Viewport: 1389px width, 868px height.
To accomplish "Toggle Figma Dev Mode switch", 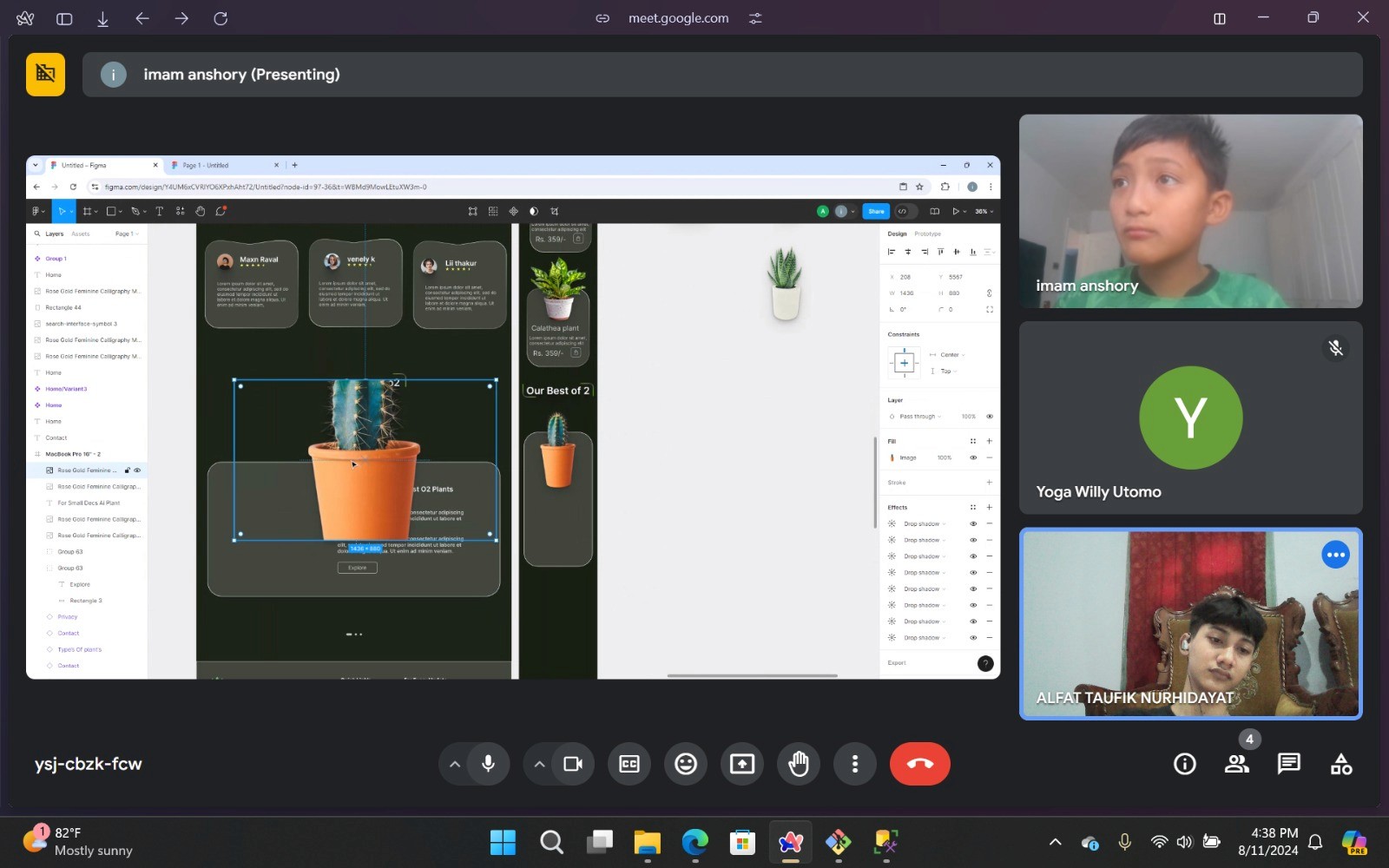I will click(905, 211).
